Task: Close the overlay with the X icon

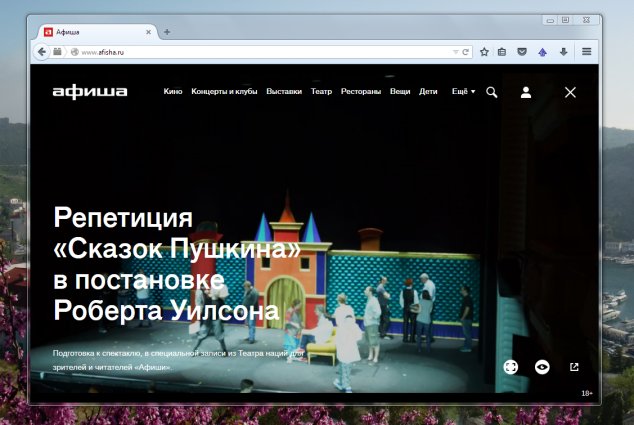Action: click(570, 92)
